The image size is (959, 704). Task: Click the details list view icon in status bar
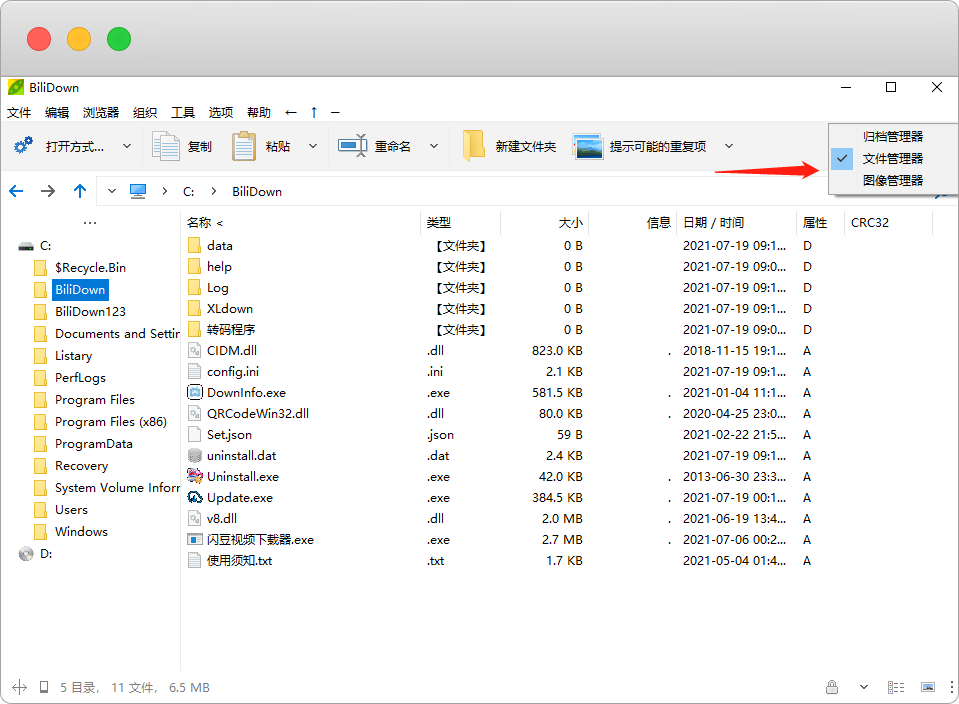point(898,687)
